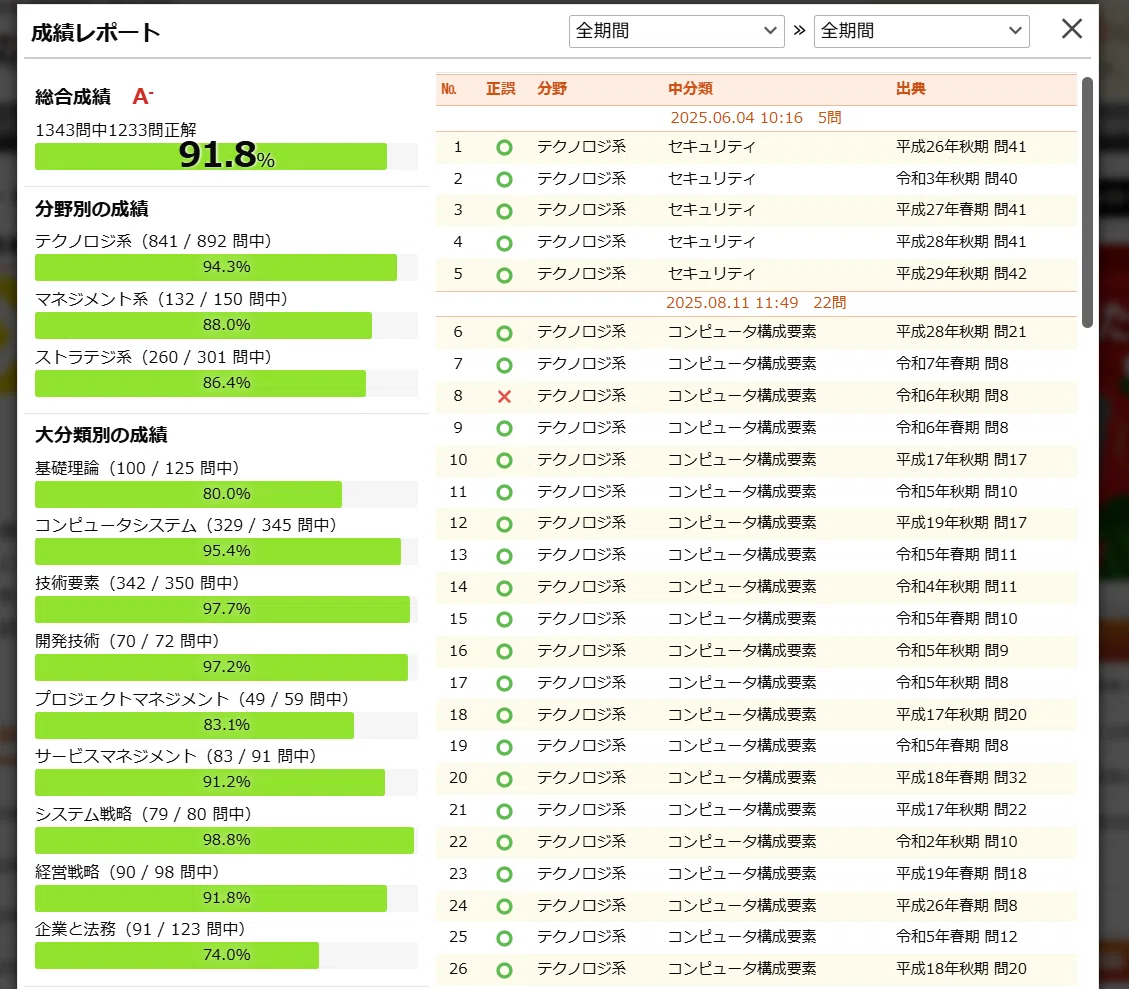
Task: Click the green correct mark in row 17
Action: tap(504, 683)
